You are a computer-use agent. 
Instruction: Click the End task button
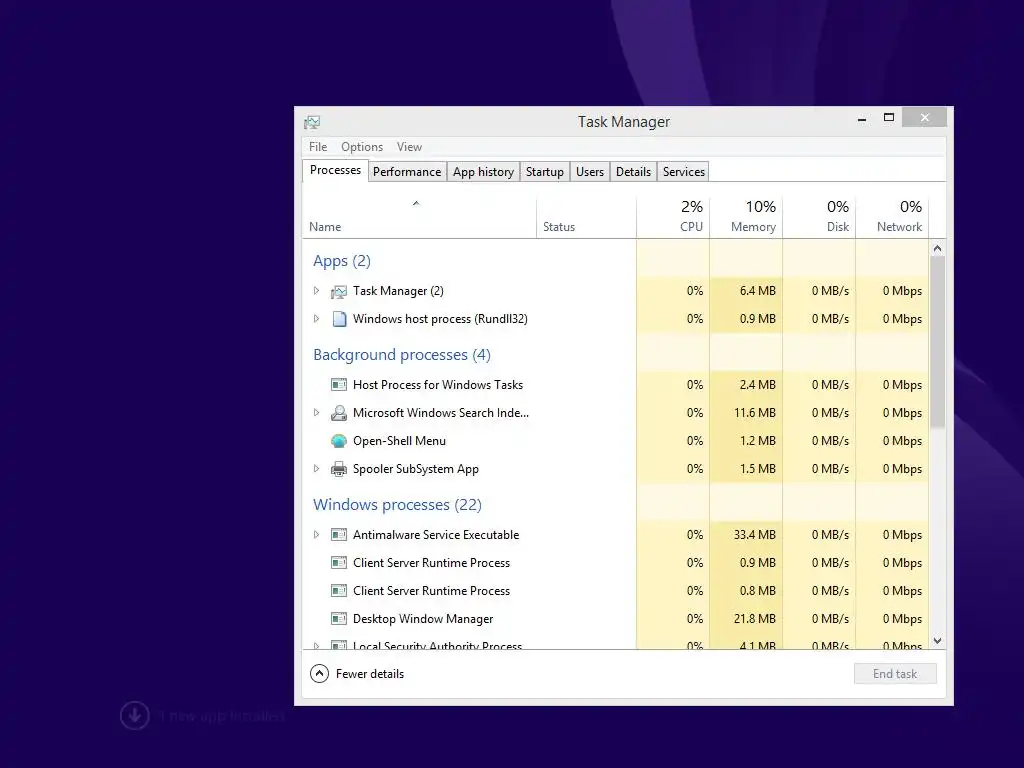[x=895, y=674]
